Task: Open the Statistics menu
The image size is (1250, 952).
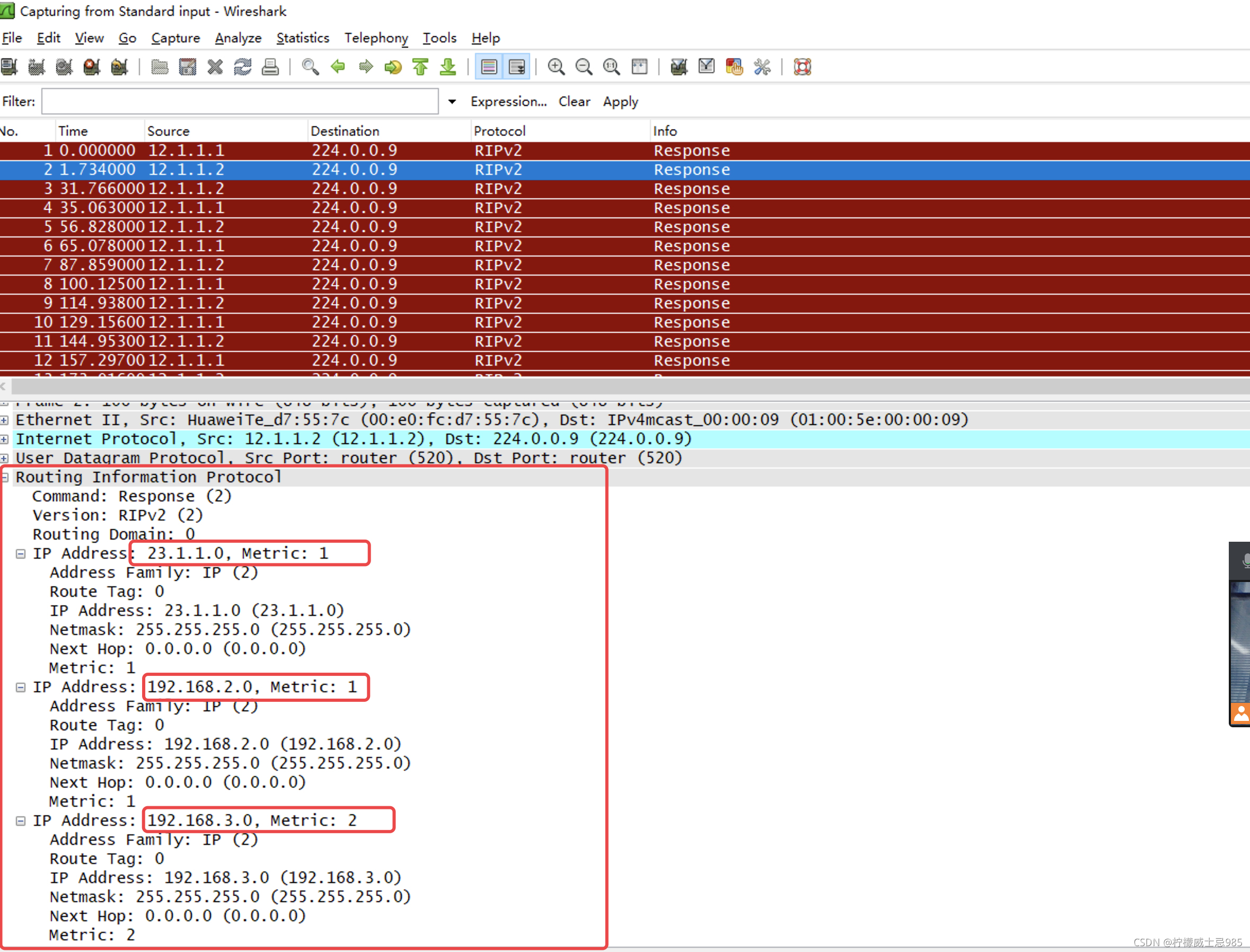Action: click(x=303, y=38)
